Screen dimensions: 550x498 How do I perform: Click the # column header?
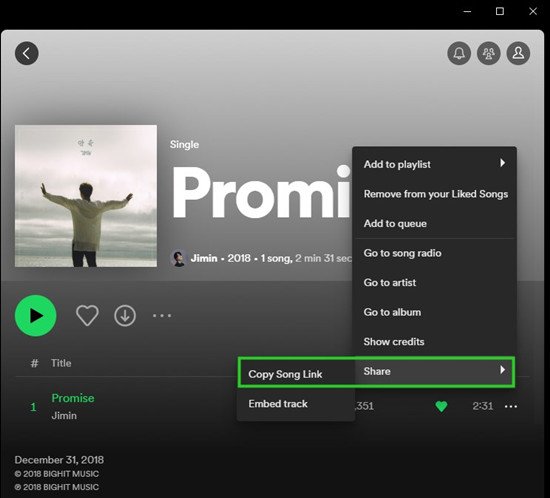pos(34,363)
